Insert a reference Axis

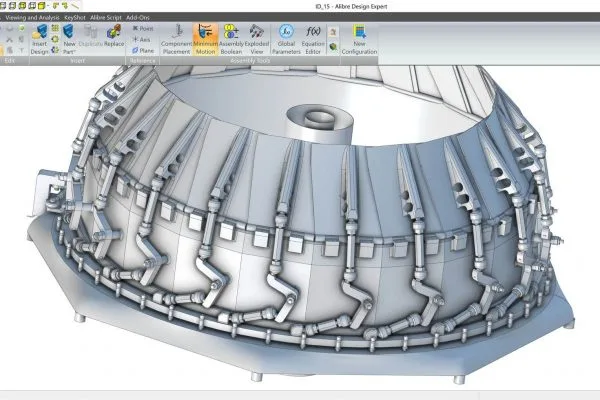(x=141, y=39)
